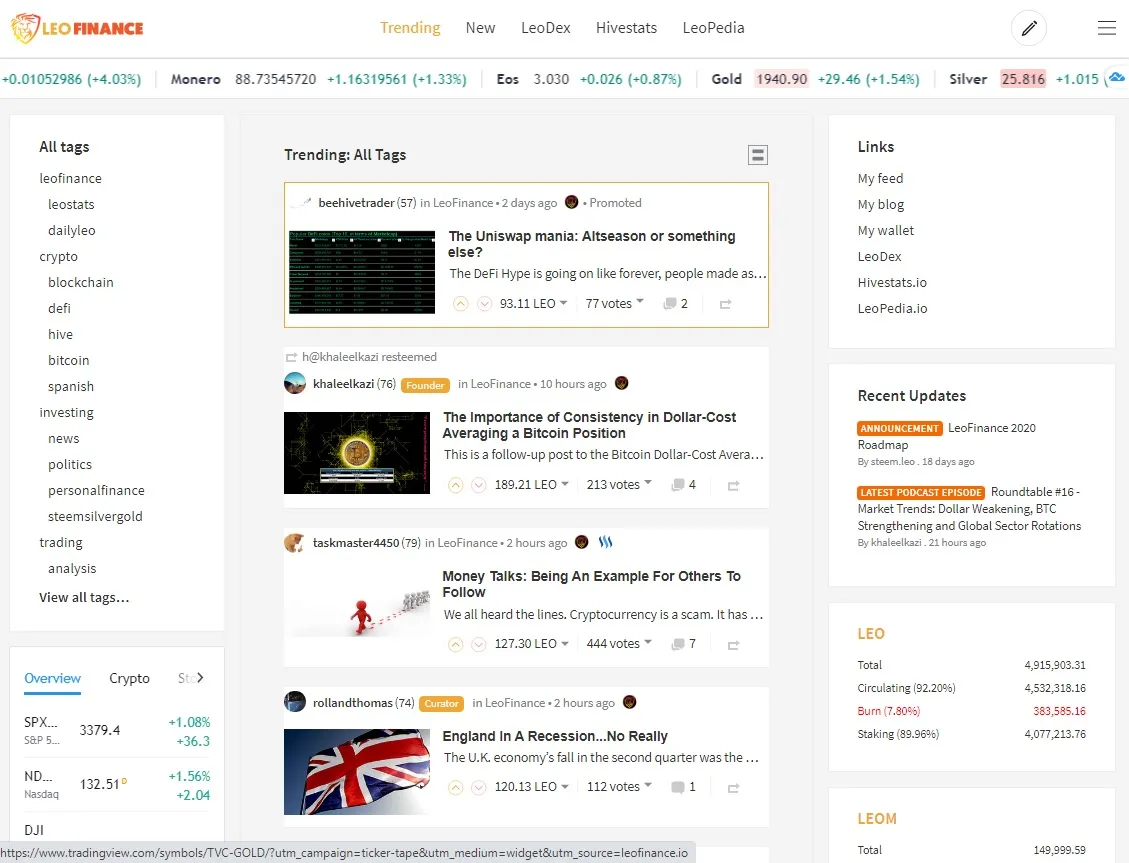Select the Overview tab in market widget
This screenshot has width=1129, height=863.
[x=53, y=679]
